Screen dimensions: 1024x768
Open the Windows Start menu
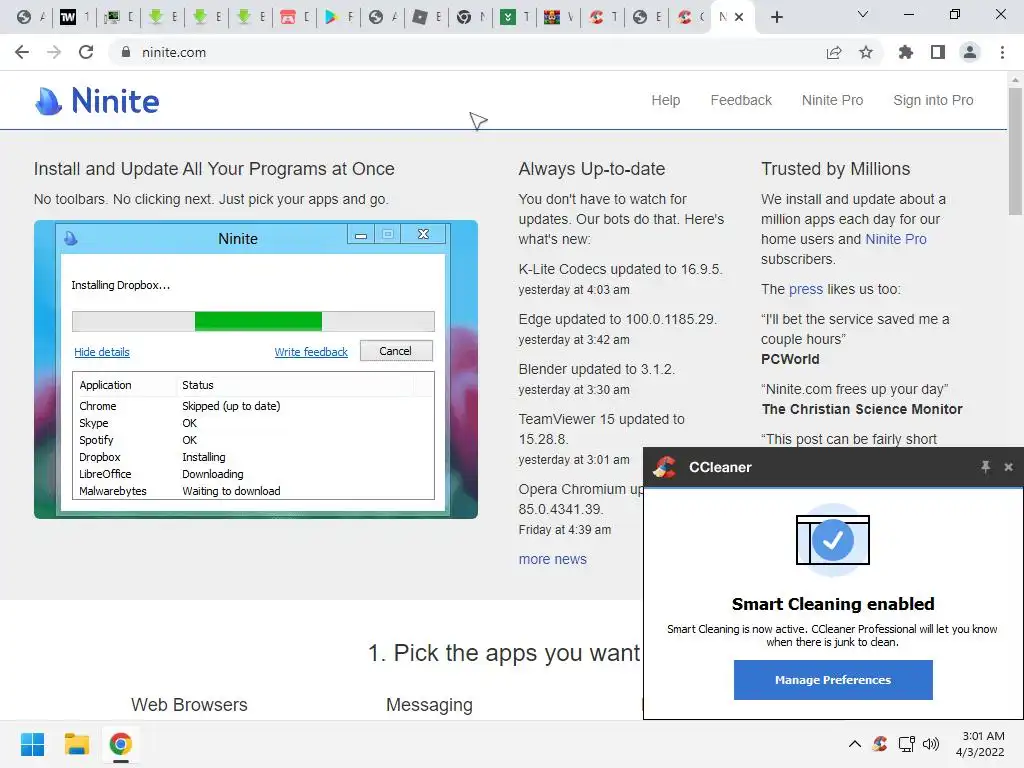click(32, 744)
